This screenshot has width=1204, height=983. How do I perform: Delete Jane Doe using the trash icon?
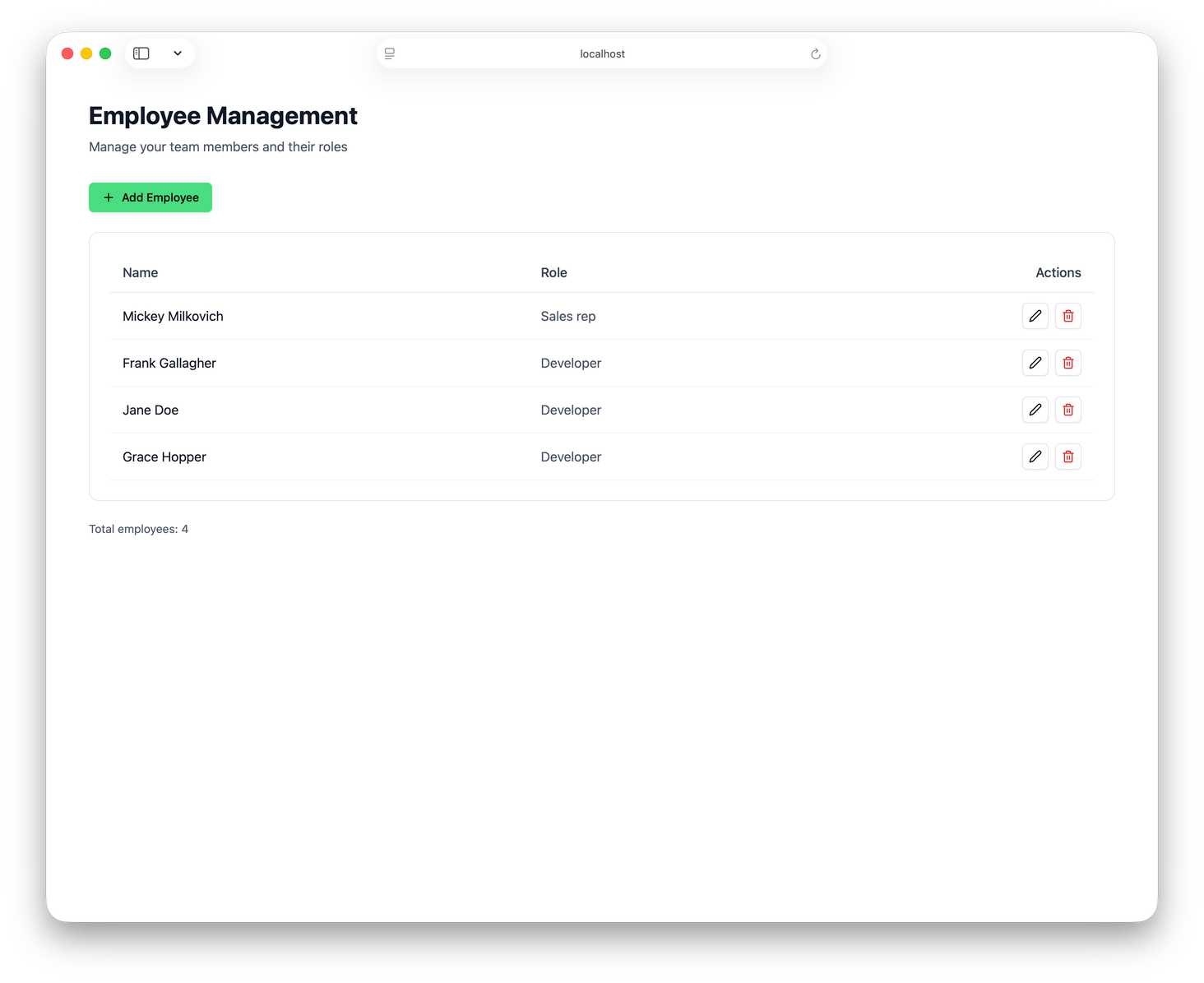pos(1067,410)
